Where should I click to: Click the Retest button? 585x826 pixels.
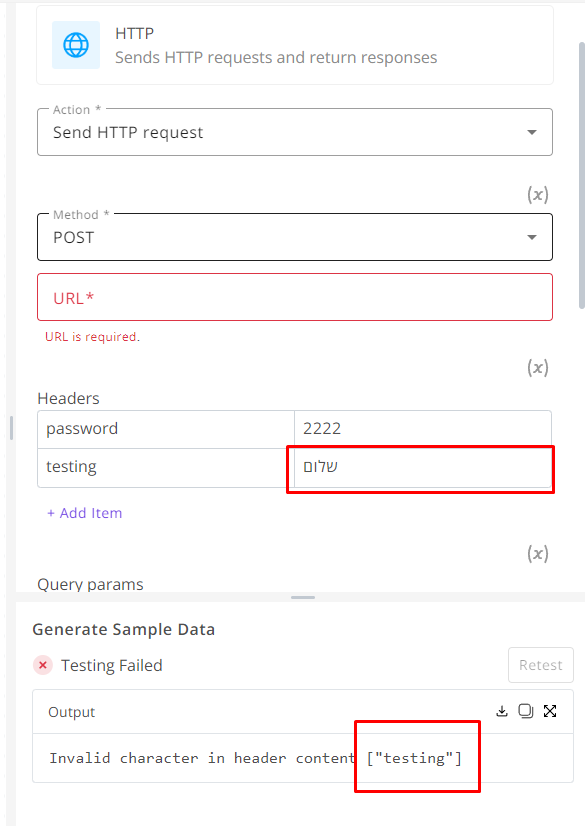pos(541,665)
